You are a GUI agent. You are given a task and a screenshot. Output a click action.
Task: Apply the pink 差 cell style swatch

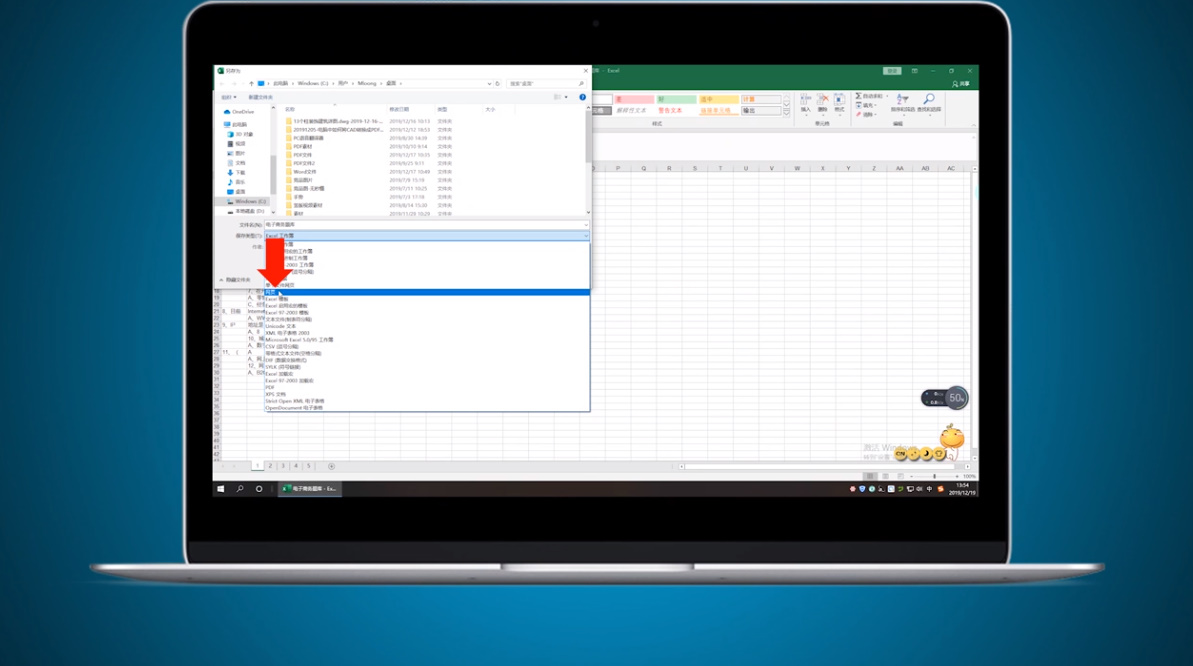(634, 100)
